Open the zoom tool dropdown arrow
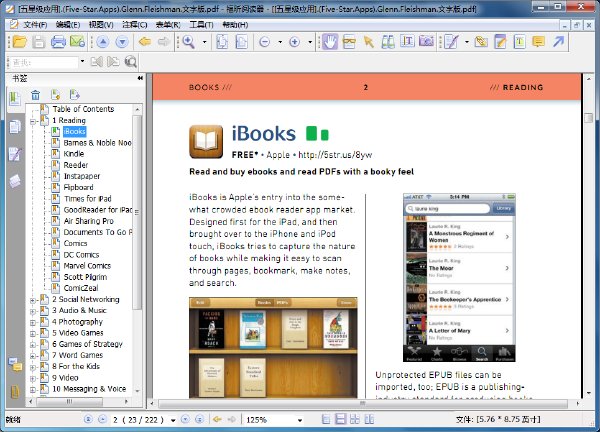Screen dimensions: 600x432 coord(204,42)
